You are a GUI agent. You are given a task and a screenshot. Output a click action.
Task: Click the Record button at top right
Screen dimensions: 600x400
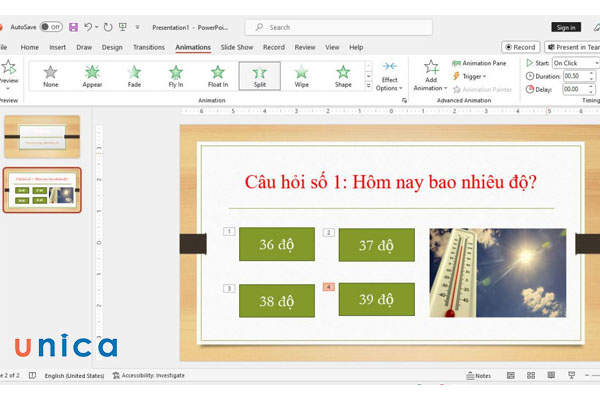coord(520,47)
